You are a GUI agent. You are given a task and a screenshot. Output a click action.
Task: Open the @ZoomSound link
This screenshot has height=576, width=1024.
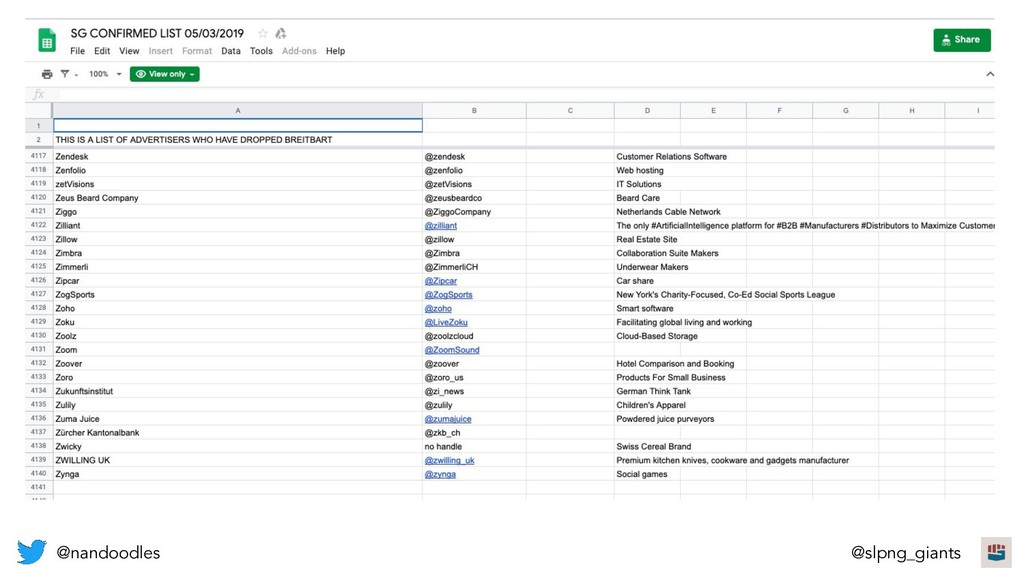(452, 350)
